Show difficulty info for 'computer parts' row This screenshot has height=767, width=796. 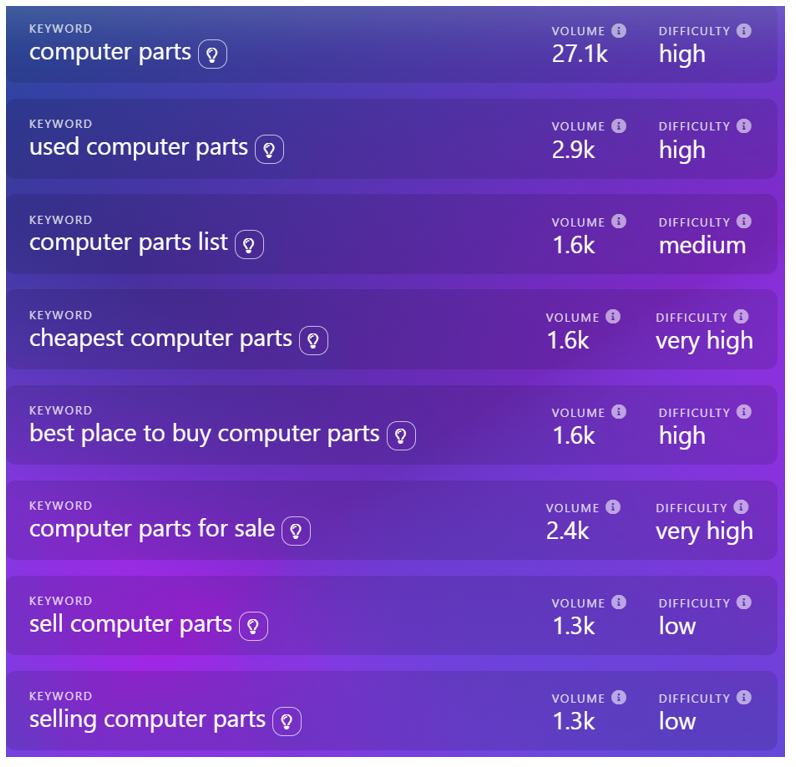coord(744,31)
